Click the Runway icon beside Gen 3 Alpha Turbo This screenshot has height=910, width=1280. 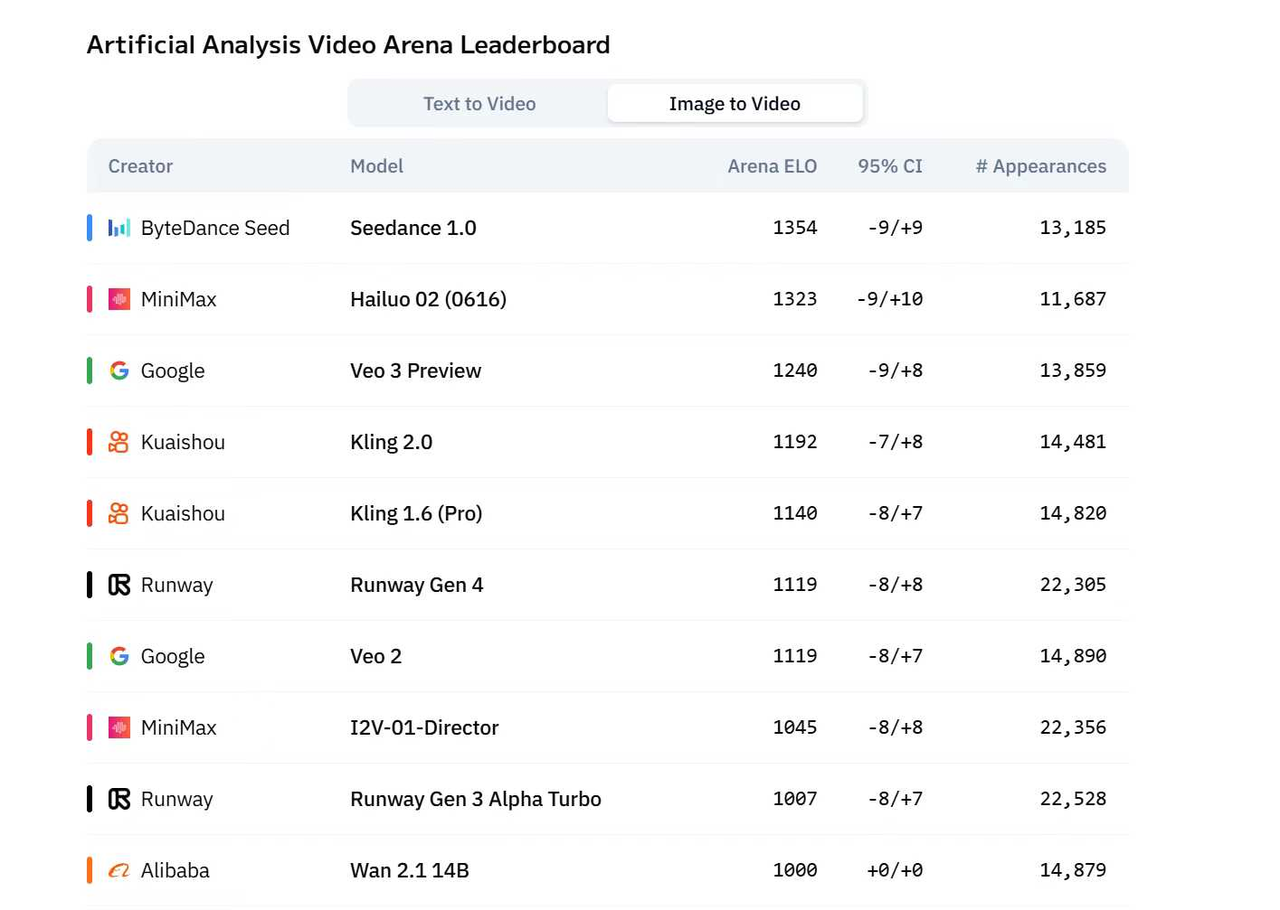tap(119, 799)
